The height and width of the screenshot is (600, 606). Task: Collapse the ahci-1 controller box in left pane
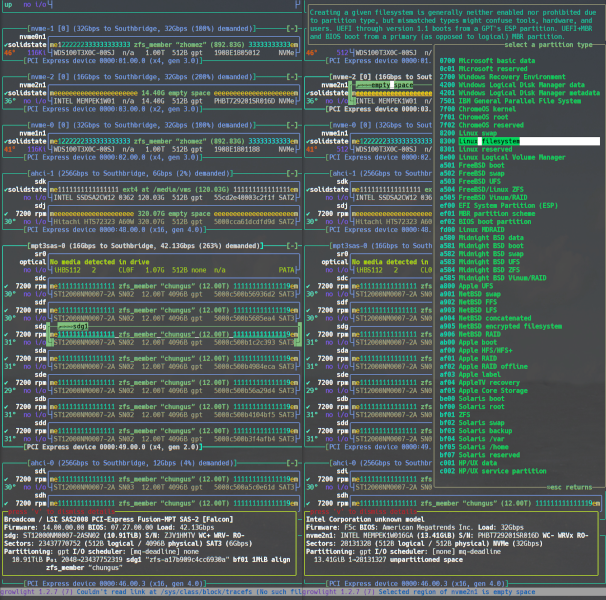tap(292, 174)
